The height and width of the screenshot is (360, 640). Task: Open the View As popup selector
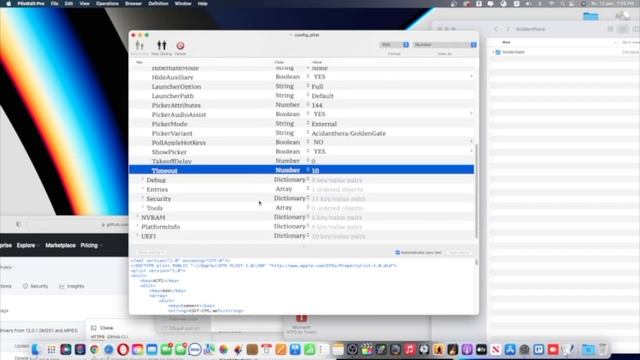pos(444,44)
